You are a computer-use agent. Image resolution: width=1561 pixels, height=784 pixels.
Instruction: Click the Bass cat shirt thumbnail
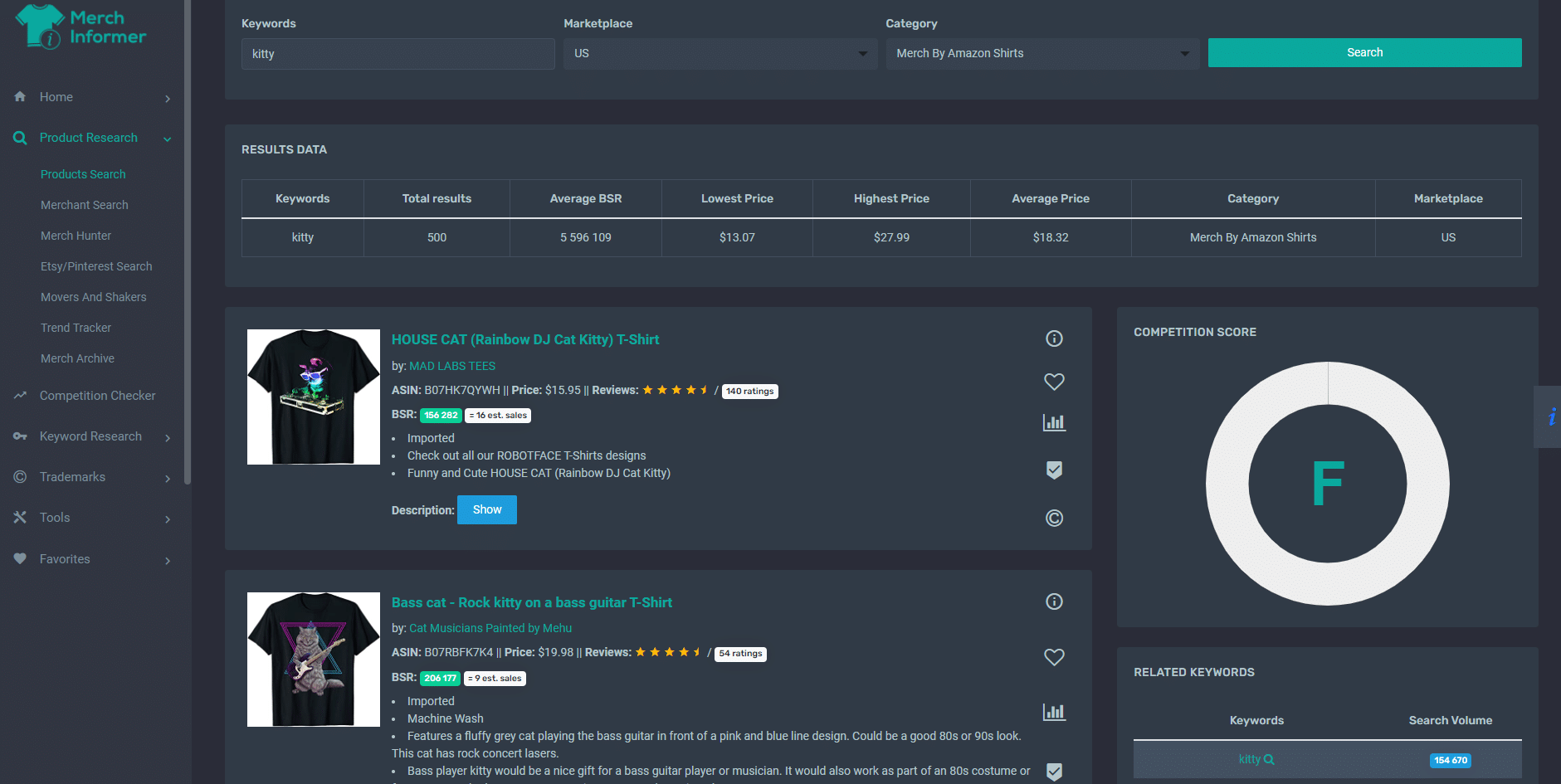coord(314,660)
